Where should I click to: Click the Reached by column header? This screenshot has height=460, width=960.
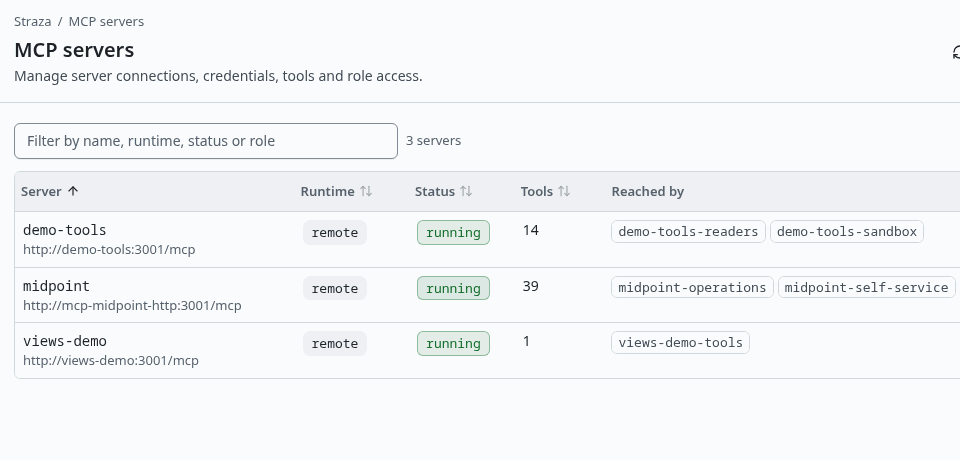coord(648,191)
